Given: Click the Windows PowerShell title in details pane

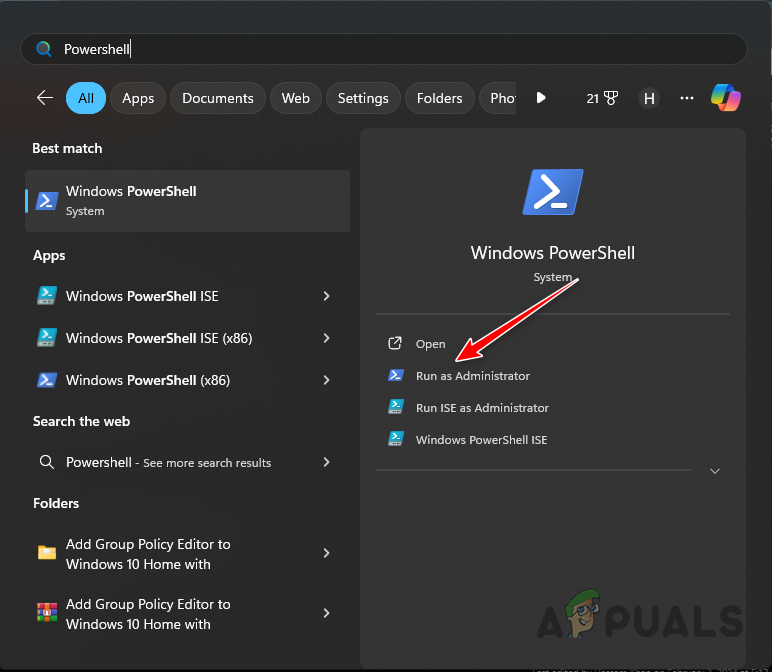Looking at the screenshot, I should (552, 253).
